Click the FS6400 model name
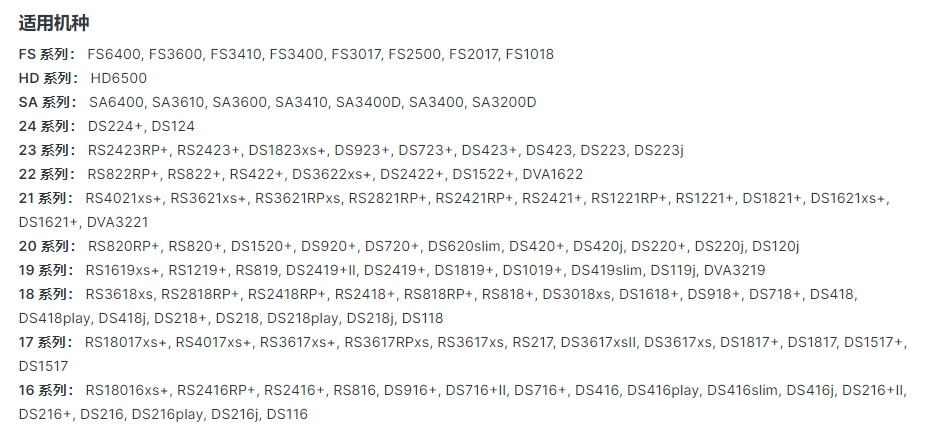 113,54
